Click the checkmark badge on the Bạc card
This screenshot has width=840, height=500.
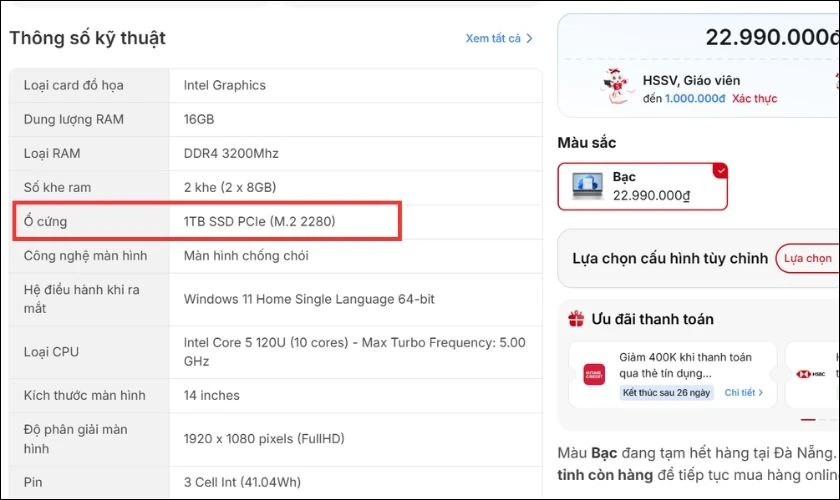coord(721,170)
